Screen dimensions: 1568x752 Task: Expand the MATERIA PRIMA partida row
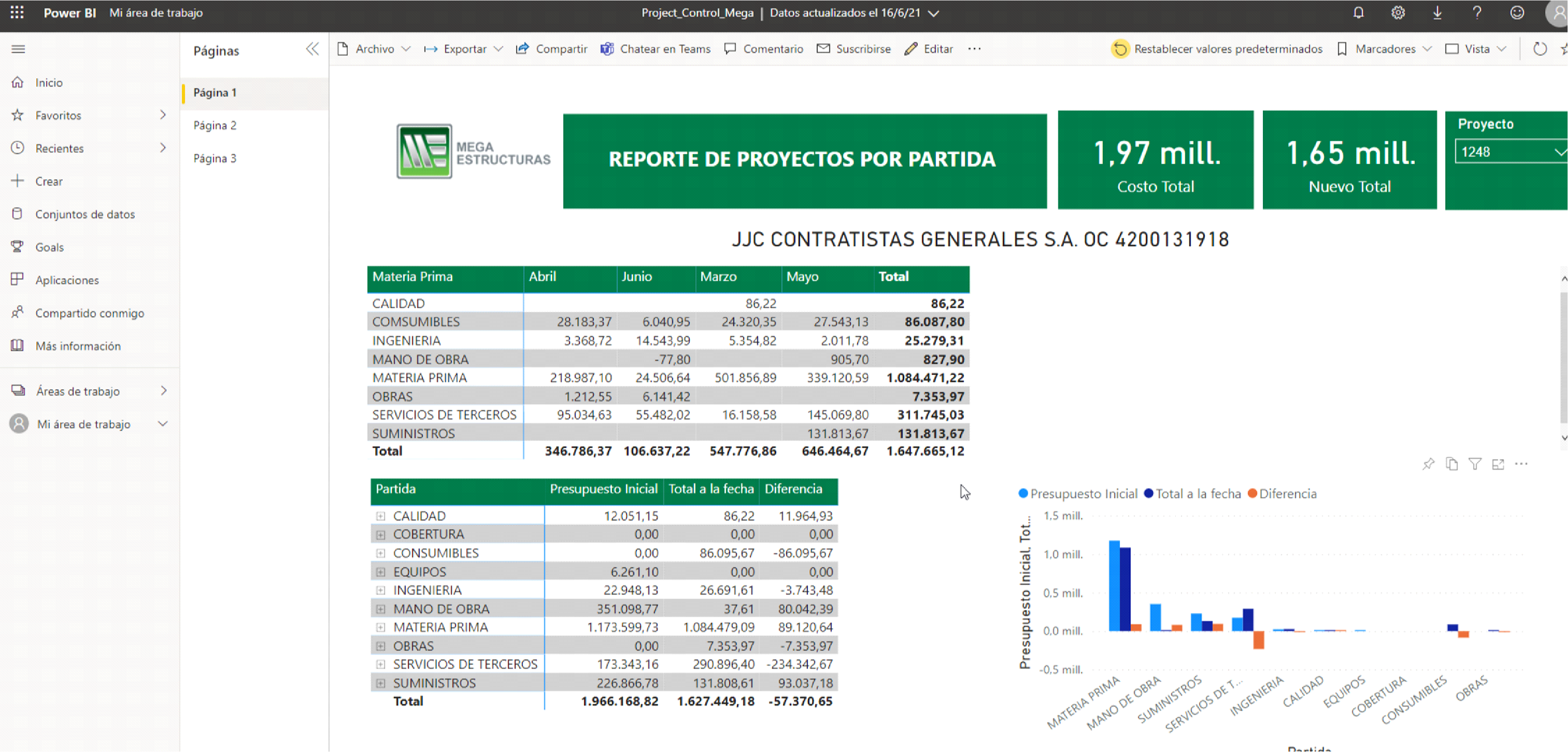[381, 627]
